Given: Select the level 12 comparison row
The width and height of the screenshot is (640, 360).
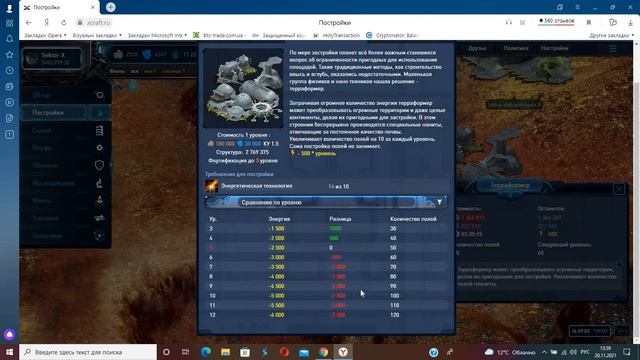Looking at the screenshot, I should coord(326,315).
